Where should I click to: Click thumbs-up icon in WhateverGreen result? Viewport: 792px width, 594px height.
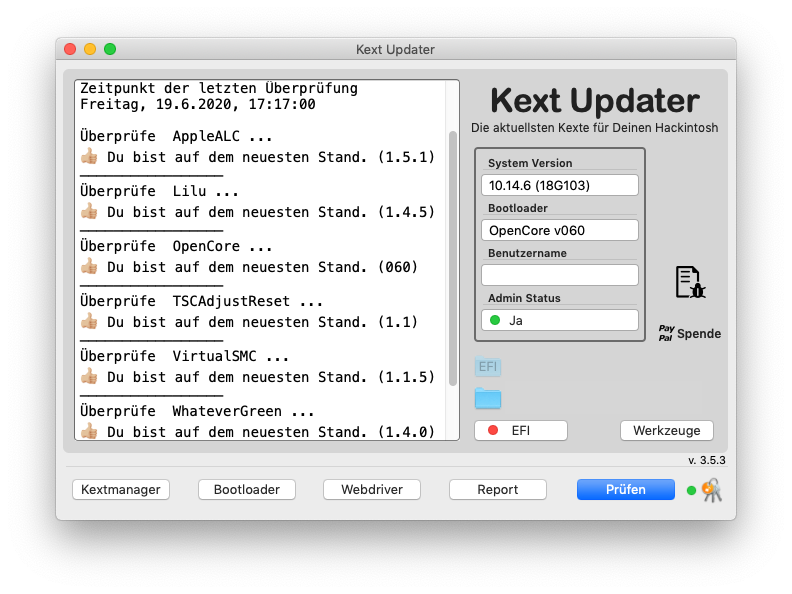pos(89,431)
